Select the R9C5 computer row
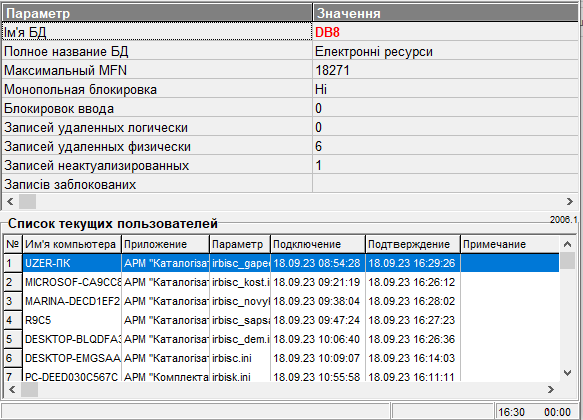583x420 pixels. [x=281, y=320]
